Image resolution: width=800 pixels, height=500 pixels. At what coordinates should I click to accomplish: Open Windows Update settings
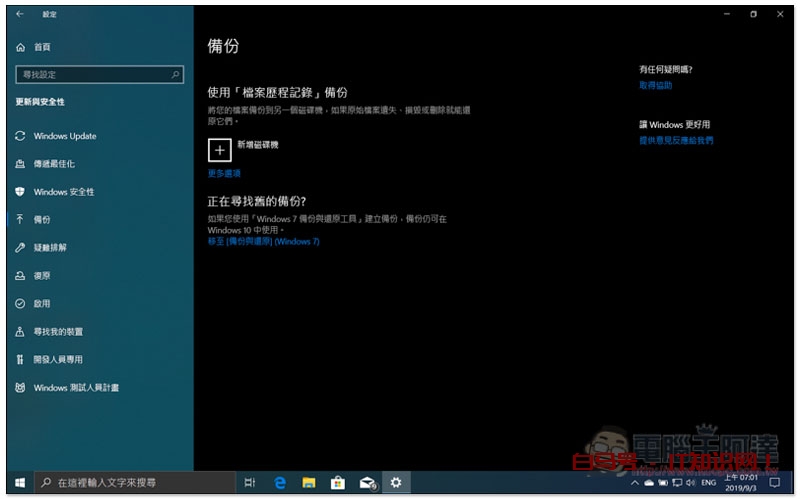[65, 136]
